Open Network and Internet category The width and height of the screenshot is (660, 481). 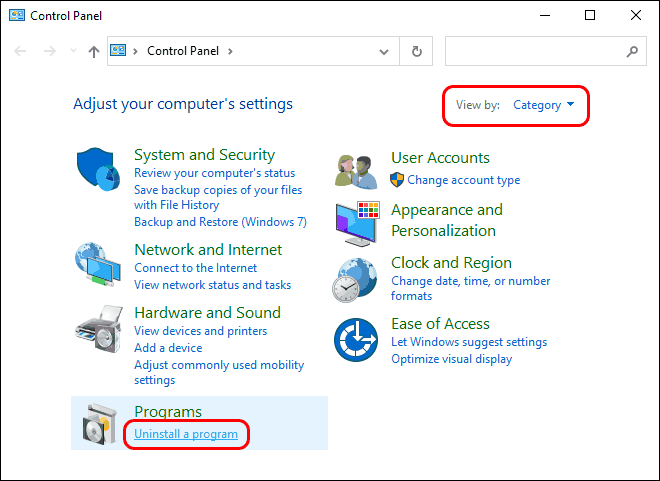coord(208,250)
